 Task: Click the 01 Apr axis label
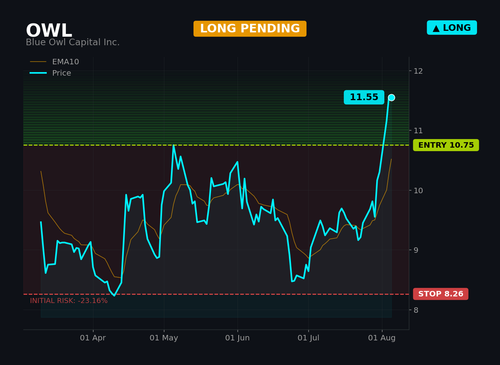[93, 338]
